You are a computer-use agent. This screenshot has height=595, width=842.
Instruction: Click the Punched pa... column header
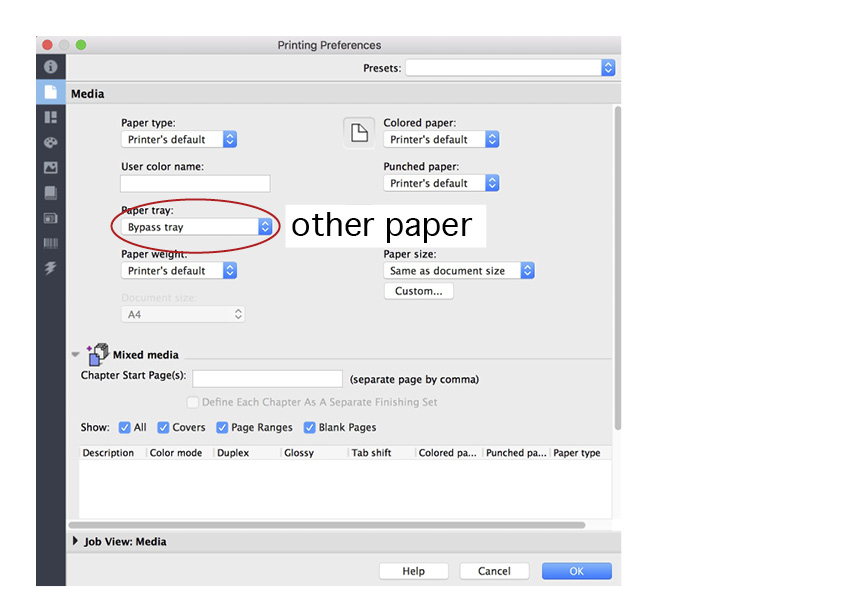516,453
